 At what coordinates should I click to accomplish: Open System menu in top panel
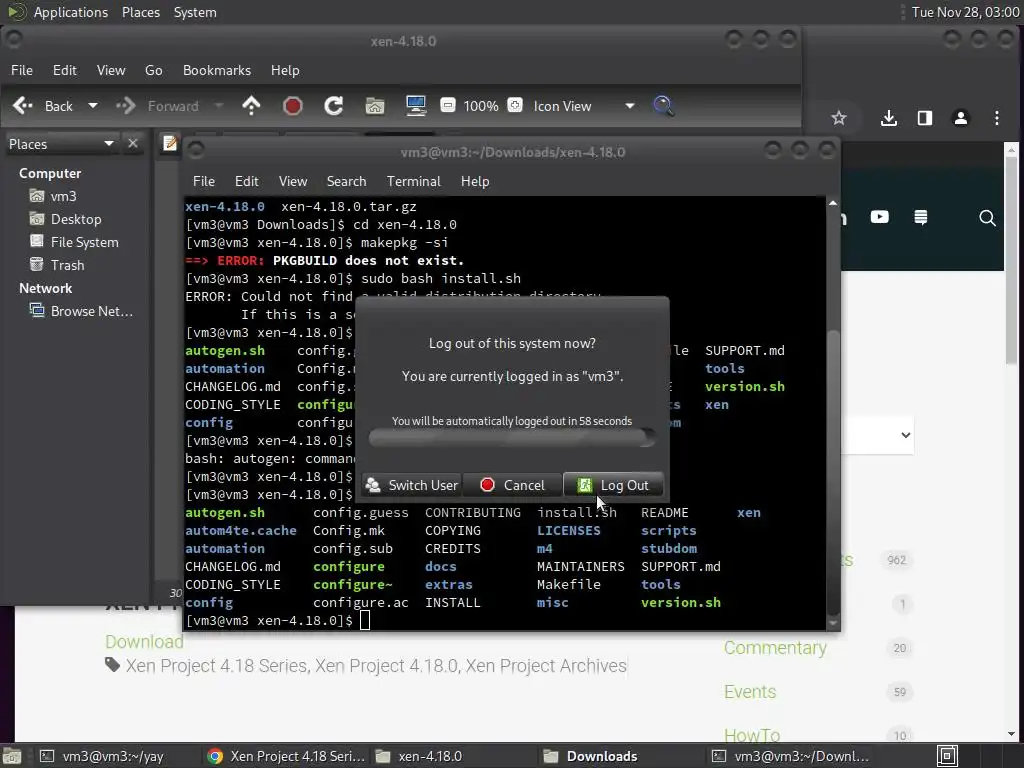[195, 12]
